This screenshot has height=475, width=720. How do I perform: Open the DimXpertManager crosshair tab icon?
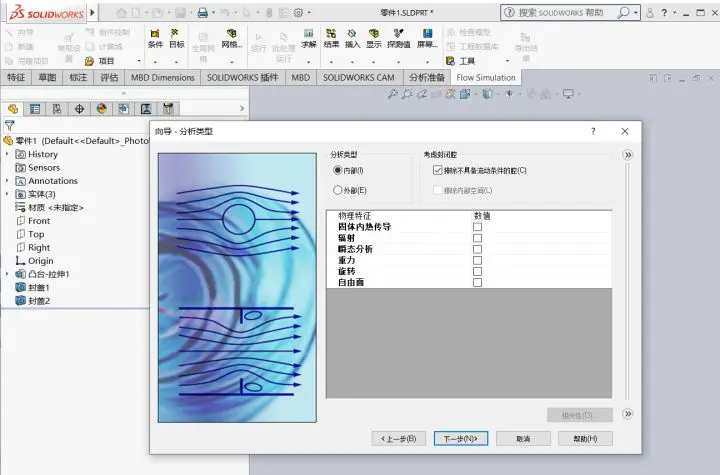(x=79, y=109)
